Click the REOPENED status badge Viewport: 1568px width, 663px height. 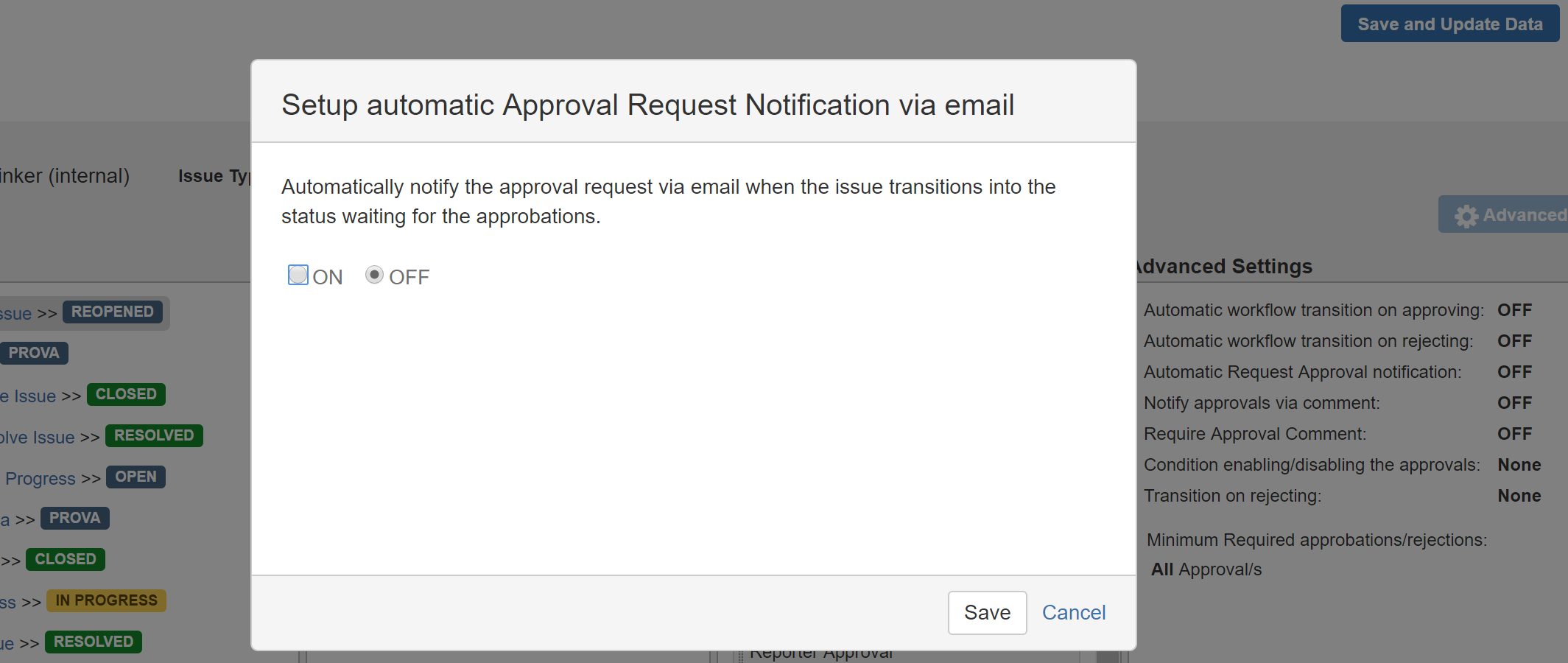click(112, 312)
